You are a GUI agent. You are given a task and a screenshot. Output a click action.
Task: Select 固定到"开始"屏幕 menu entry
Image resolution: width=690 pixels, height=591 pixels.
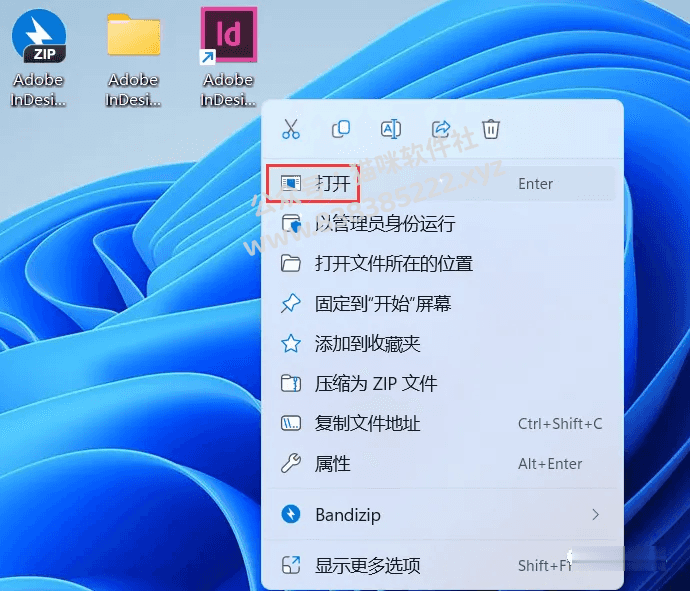coord(442,304)
